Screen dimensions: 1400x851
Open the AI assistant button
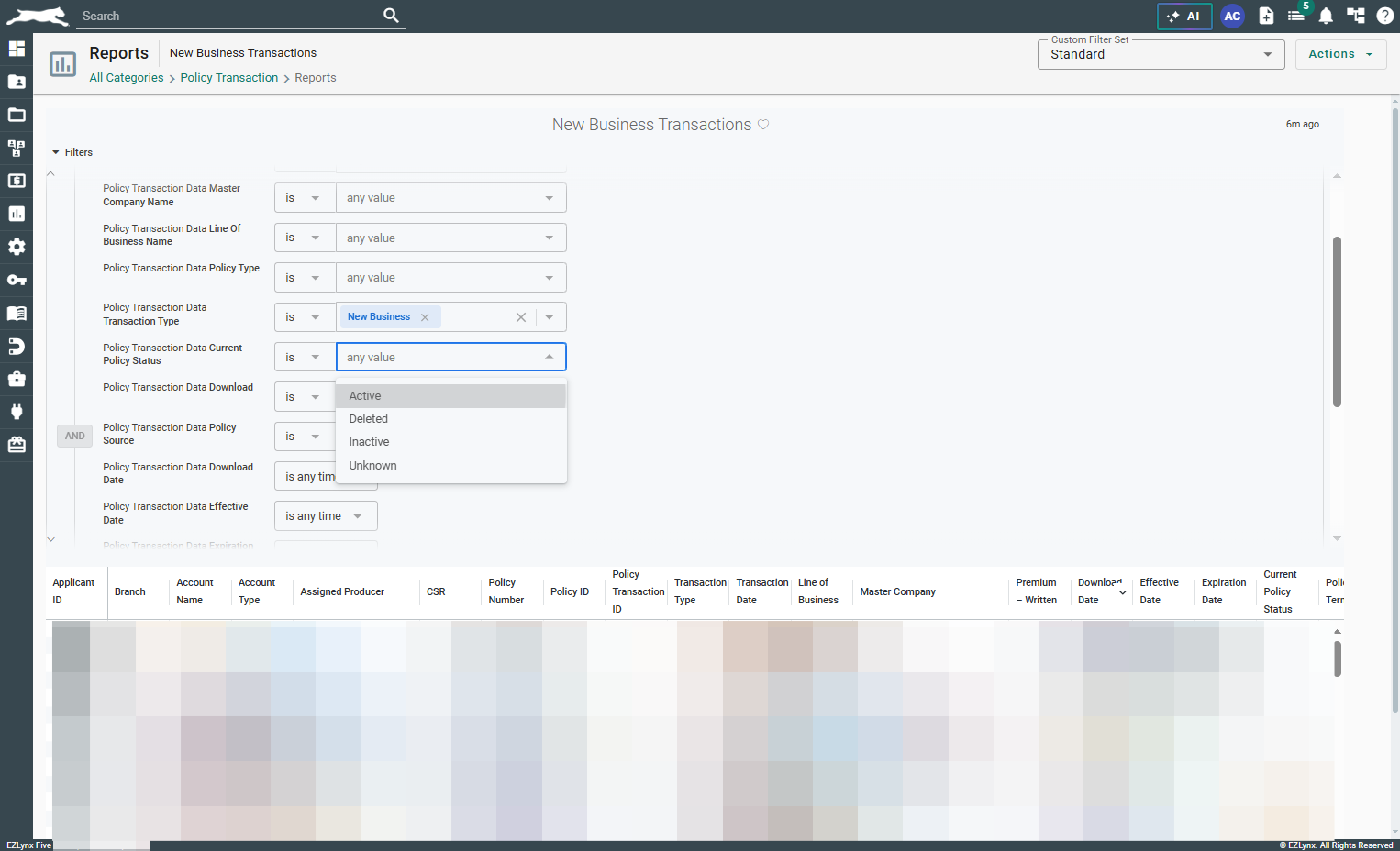1184,17
